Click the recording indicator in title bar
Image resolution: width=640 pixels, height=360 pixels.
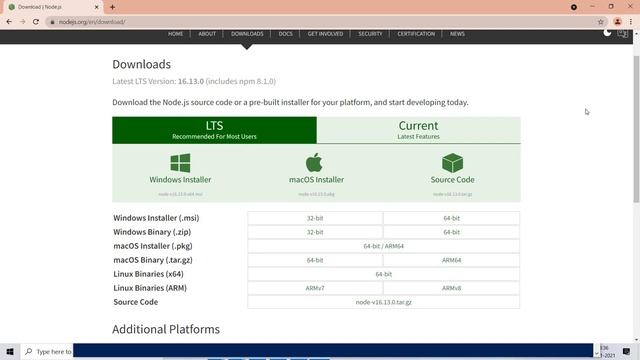point(574,7)
